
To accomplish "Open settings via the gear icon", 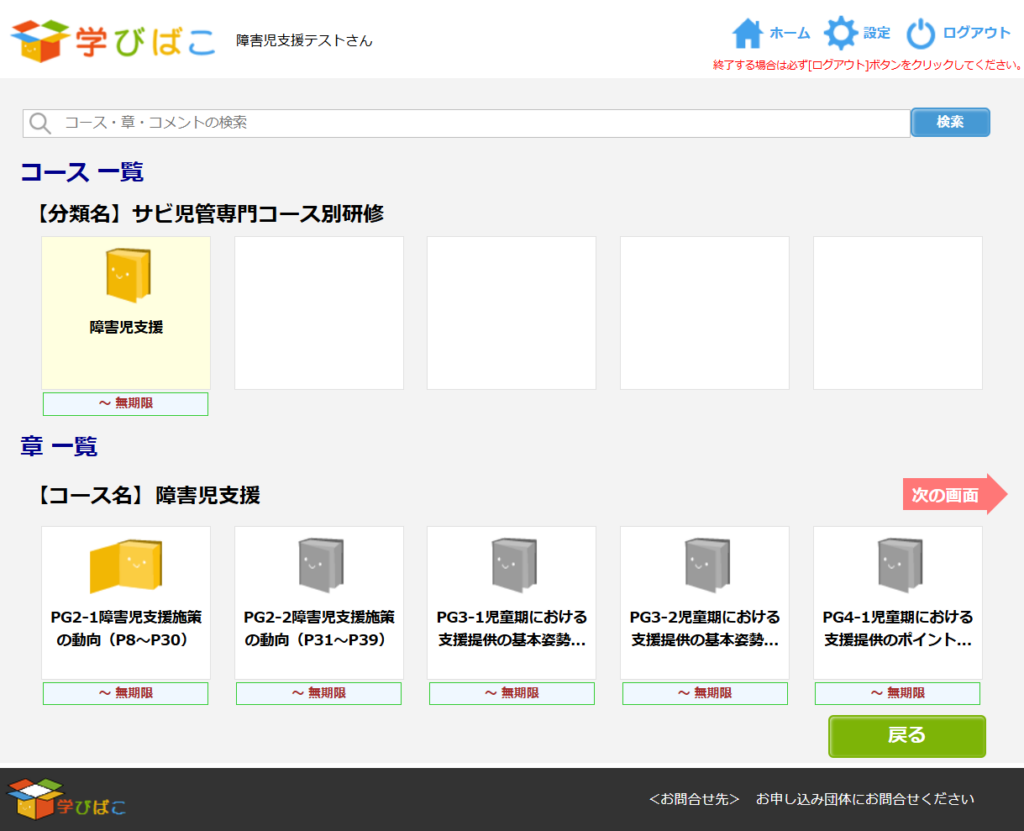I will (840, 34).
